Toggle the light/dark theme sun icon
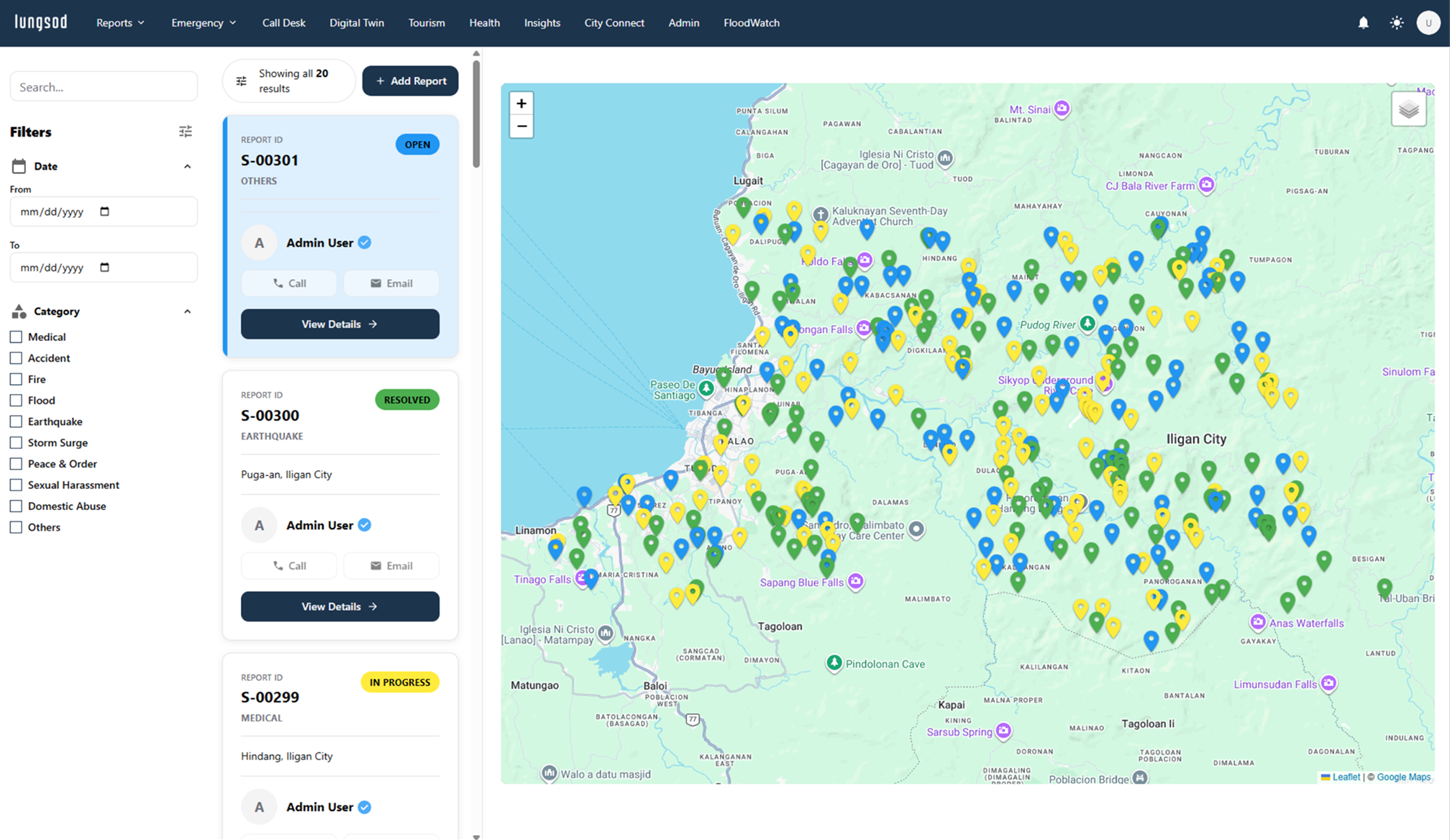 click(x=1396, y=23)
